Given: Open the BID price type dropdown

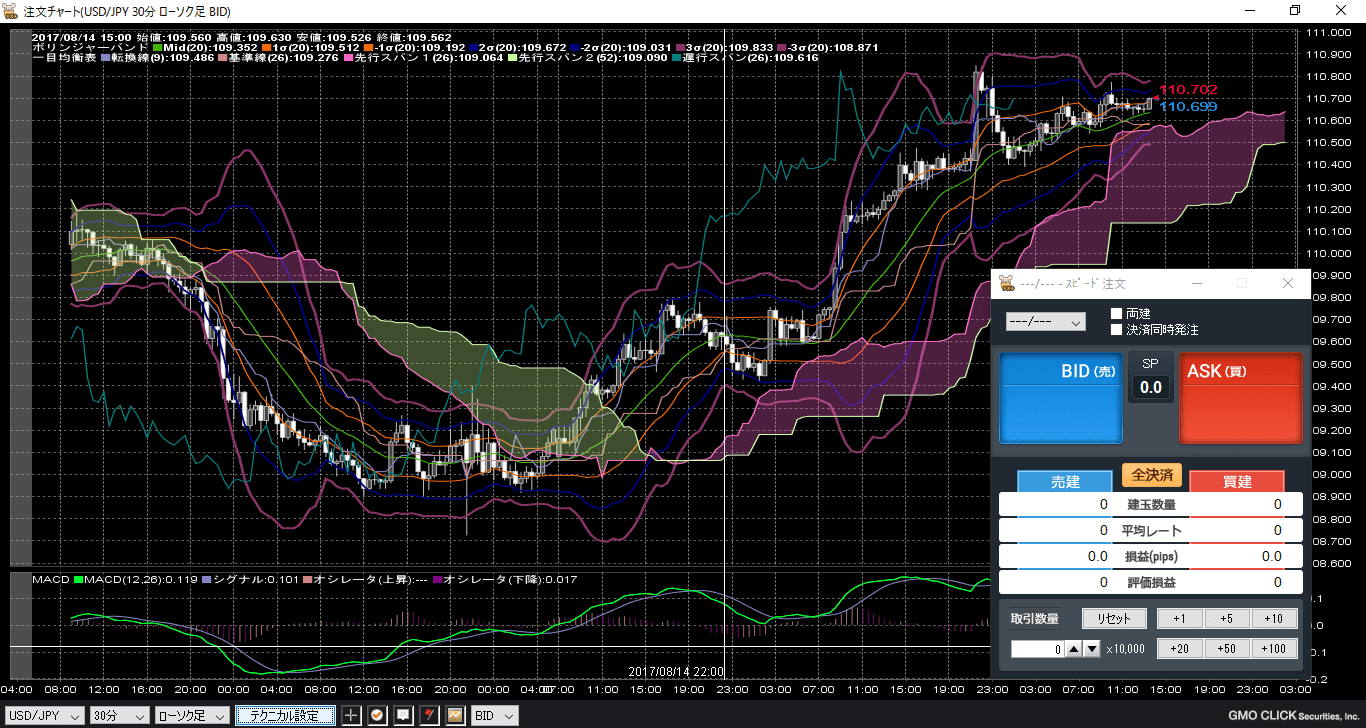Looking at the screenshot, I should click(x=495, y=715).
